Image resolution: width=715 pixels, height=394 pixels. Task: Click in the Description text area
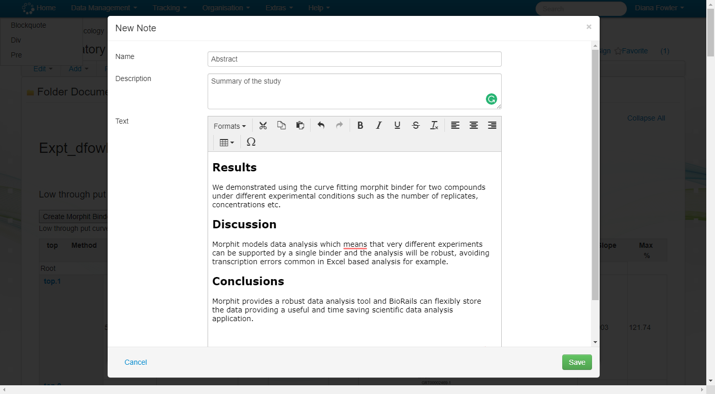354,91
